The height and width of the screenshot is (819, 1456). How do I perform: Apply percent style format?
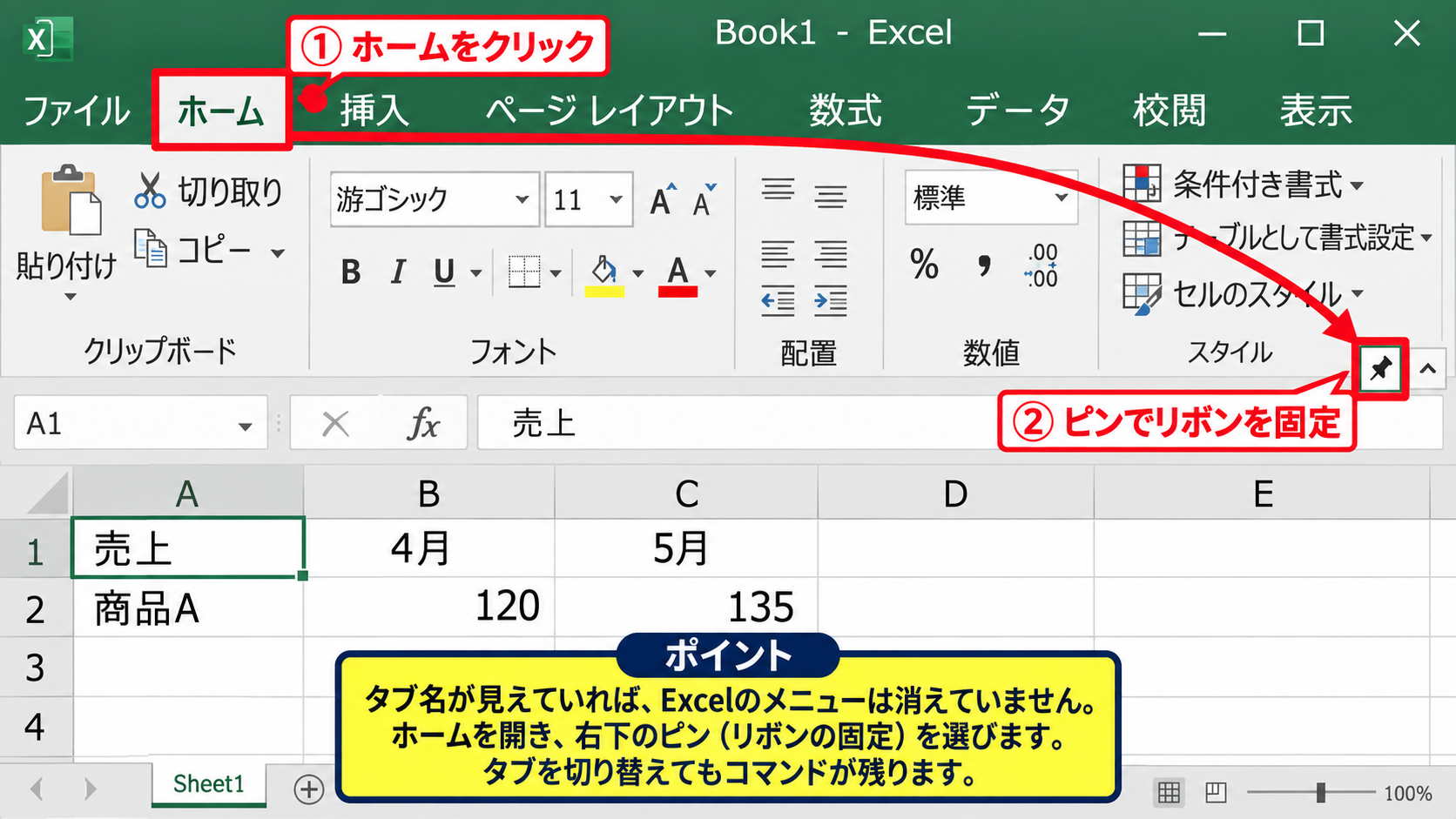(924, 264)
